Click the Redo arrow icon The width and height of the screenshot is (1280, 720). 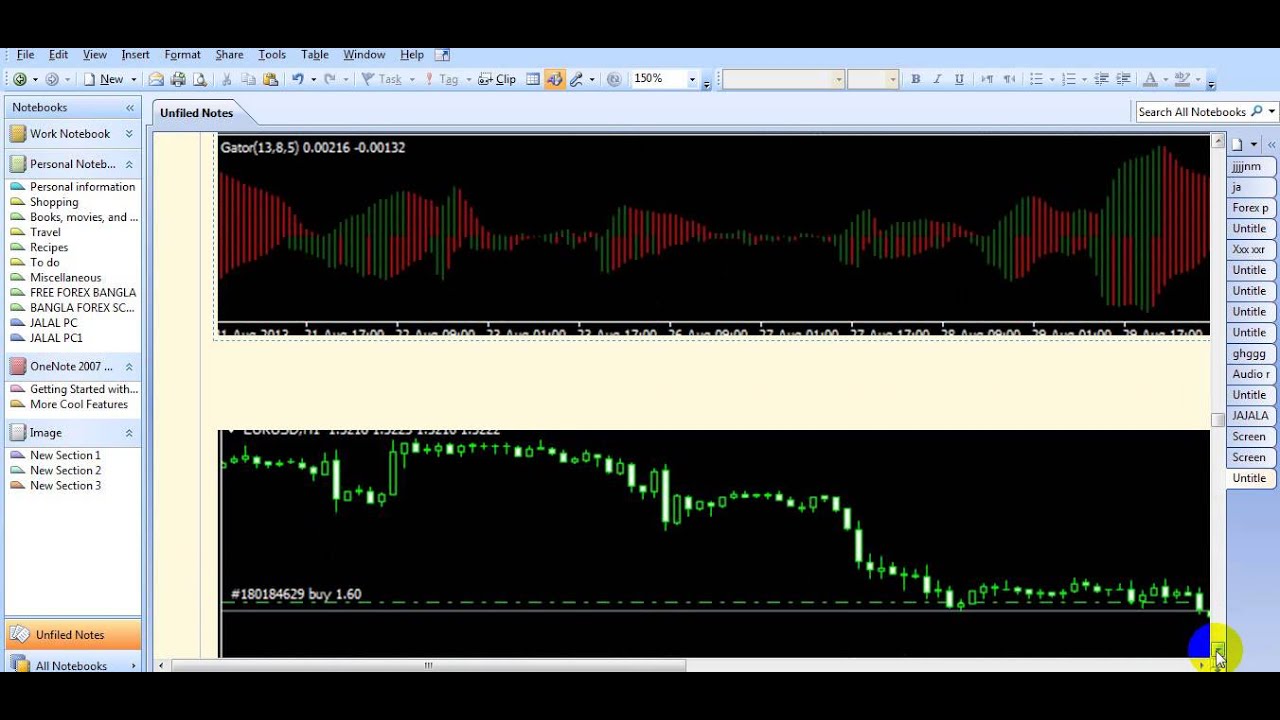(x=329, y=79)
